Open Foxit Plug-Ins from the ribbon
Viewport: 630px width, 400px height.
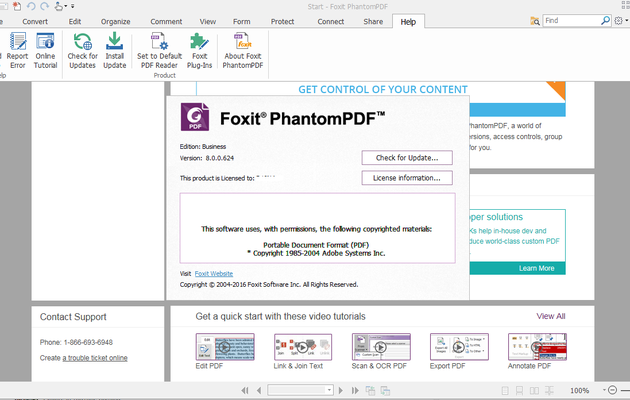click(x=200, y=50)
